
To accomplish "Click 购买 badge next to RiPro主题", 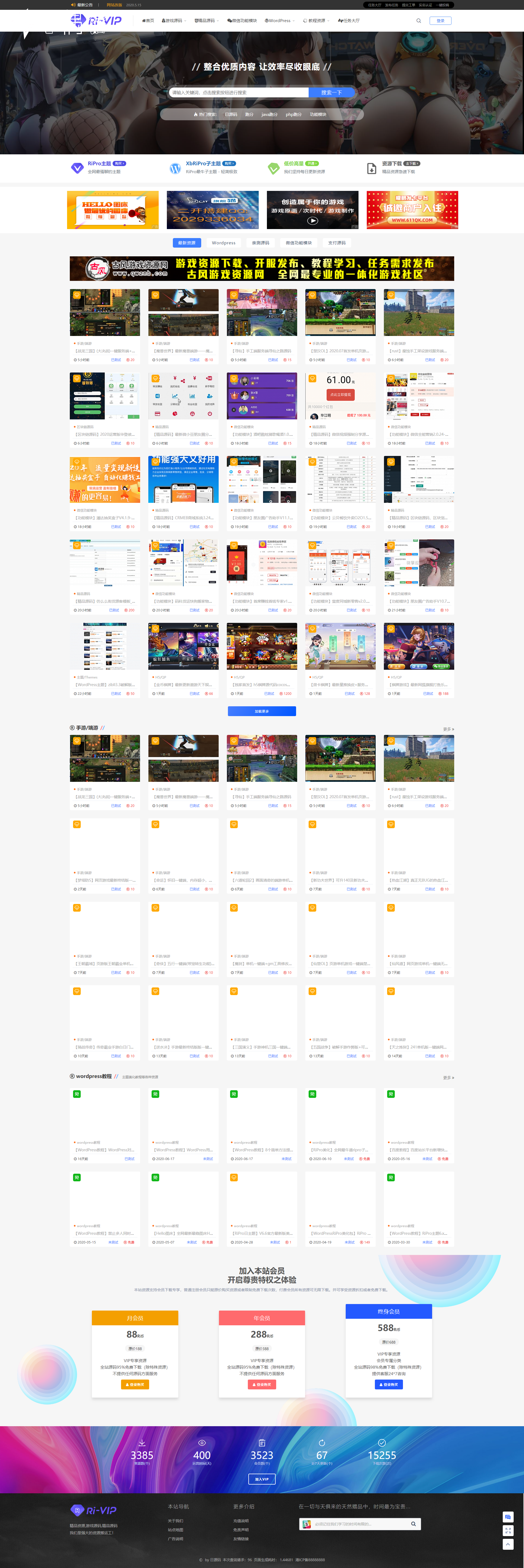I will (x=119, y=164).
